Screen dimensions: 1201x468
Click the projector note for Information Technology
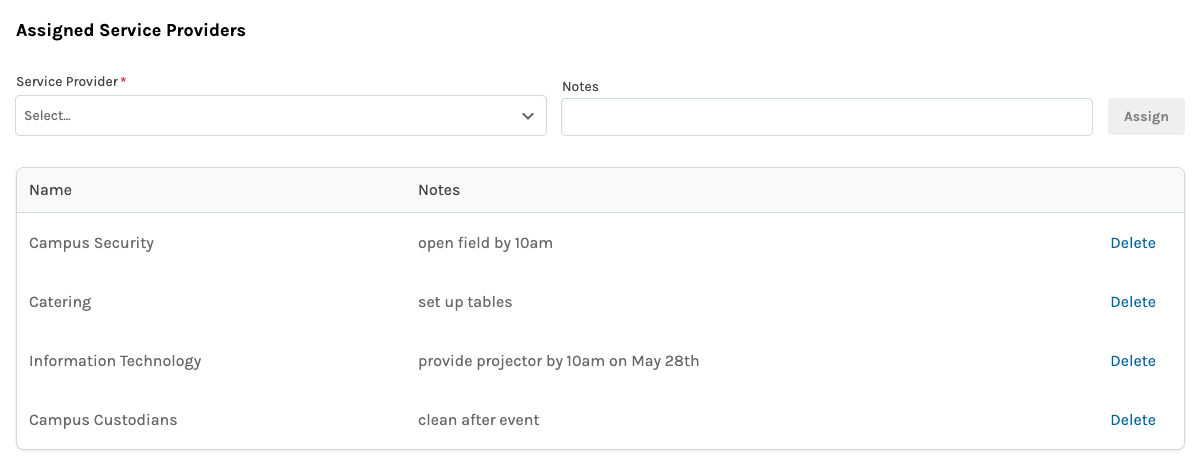[x=558, y=361]
